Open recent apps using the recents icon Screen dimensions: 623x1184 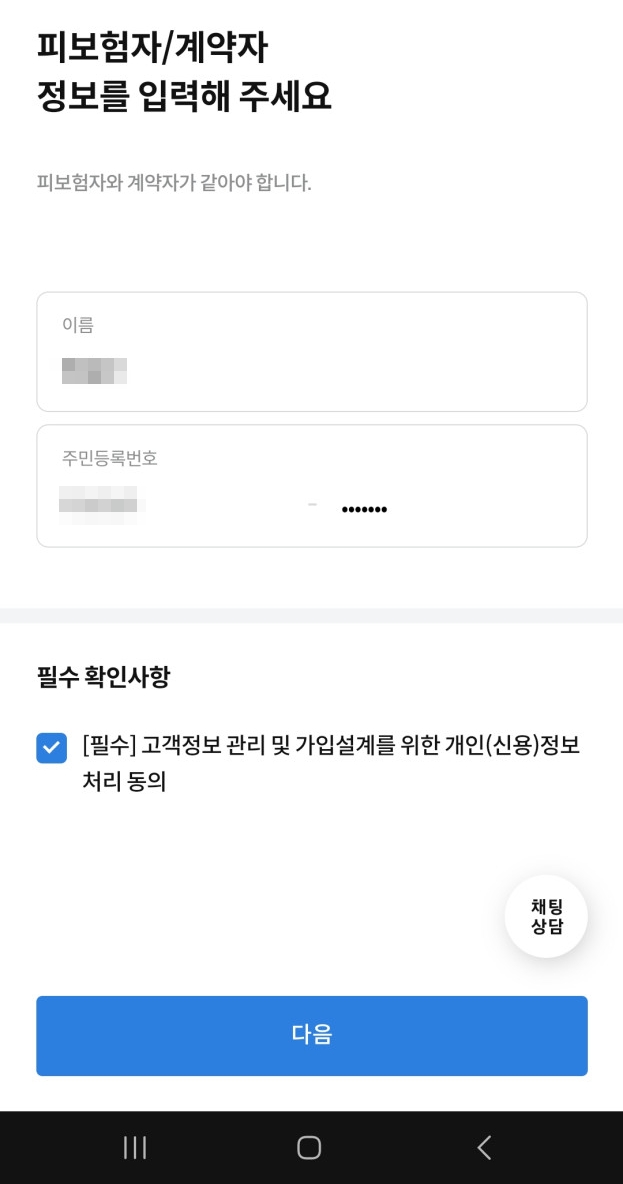tap(133, 1147)
